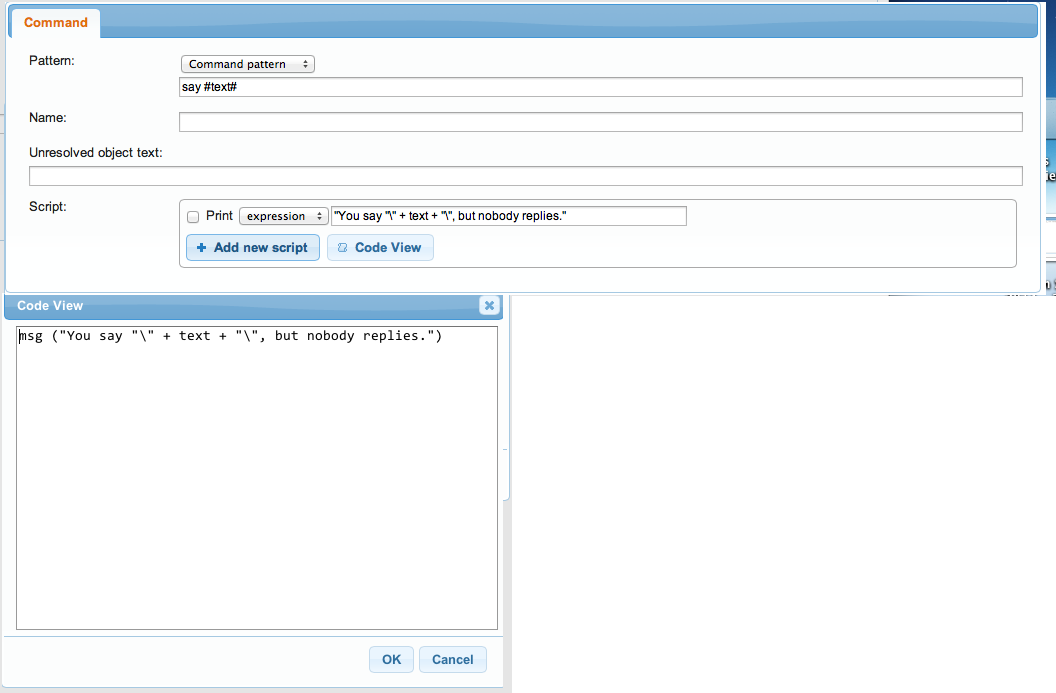Open the expression type dropdown
This screenshot has height=693, width=1056.
(283, 215)
